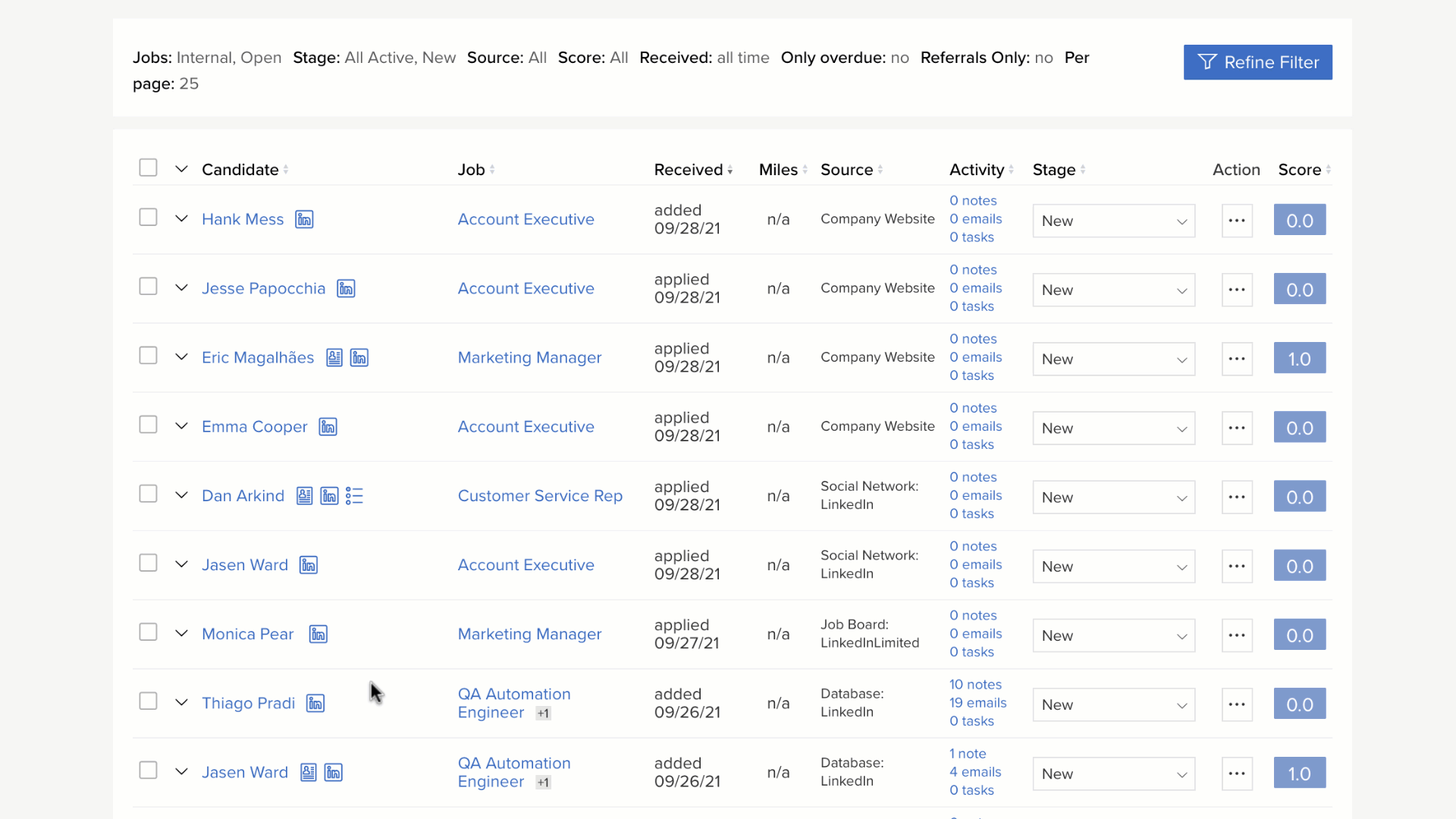Open the action menu icon for Thiago Pradi
The height and width of the screenshot is (819, 1456).
point(1236,704)
